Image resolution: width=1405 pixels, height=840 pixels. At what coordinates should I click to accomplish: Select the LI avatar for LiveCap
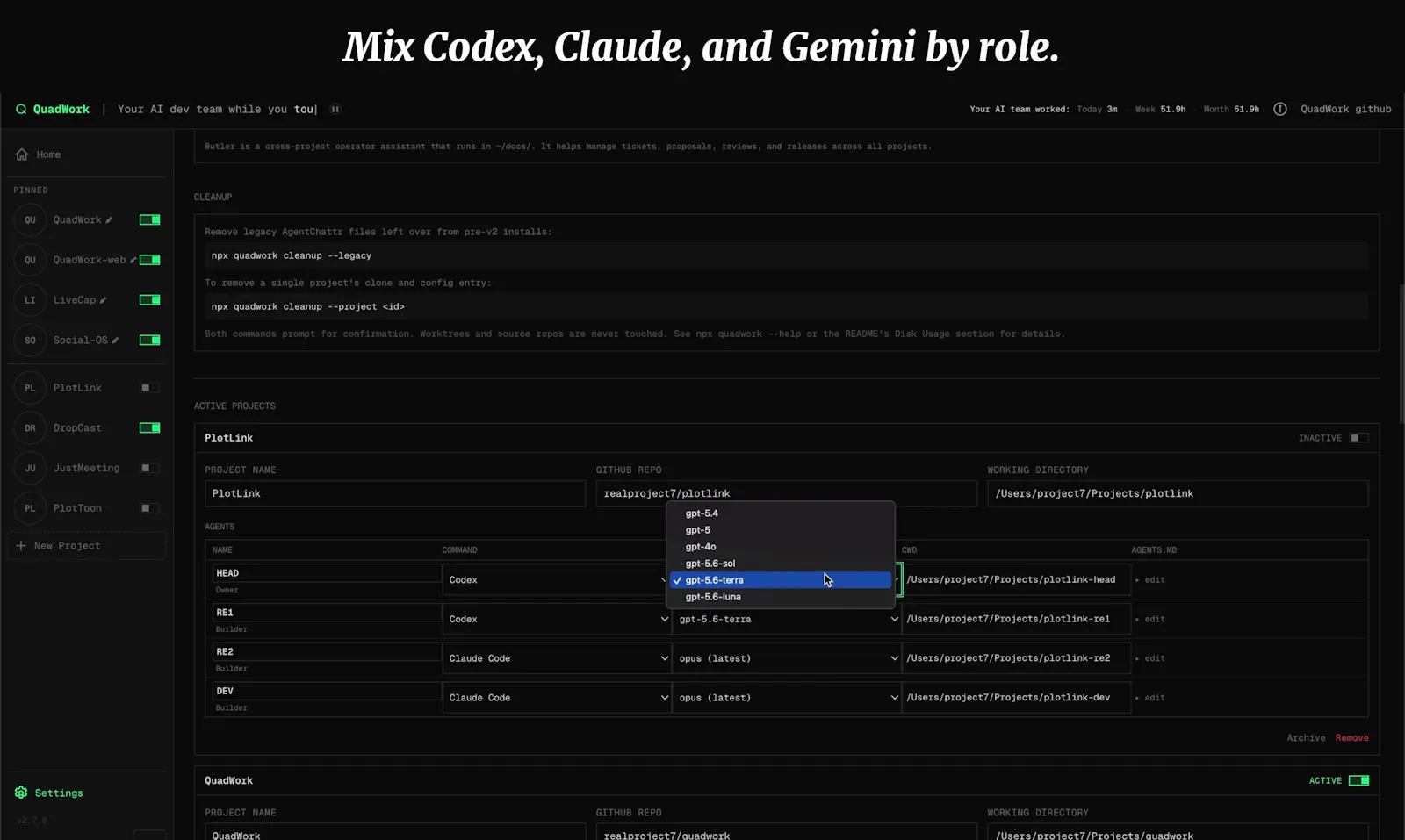click(30, 300)
